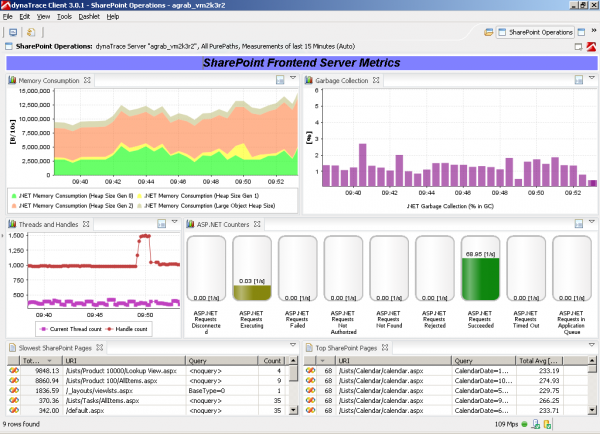600x434 pixels.
Task: Click the Heap Size Gen 2 salmon legend swatch
Action: pos(14,206)
